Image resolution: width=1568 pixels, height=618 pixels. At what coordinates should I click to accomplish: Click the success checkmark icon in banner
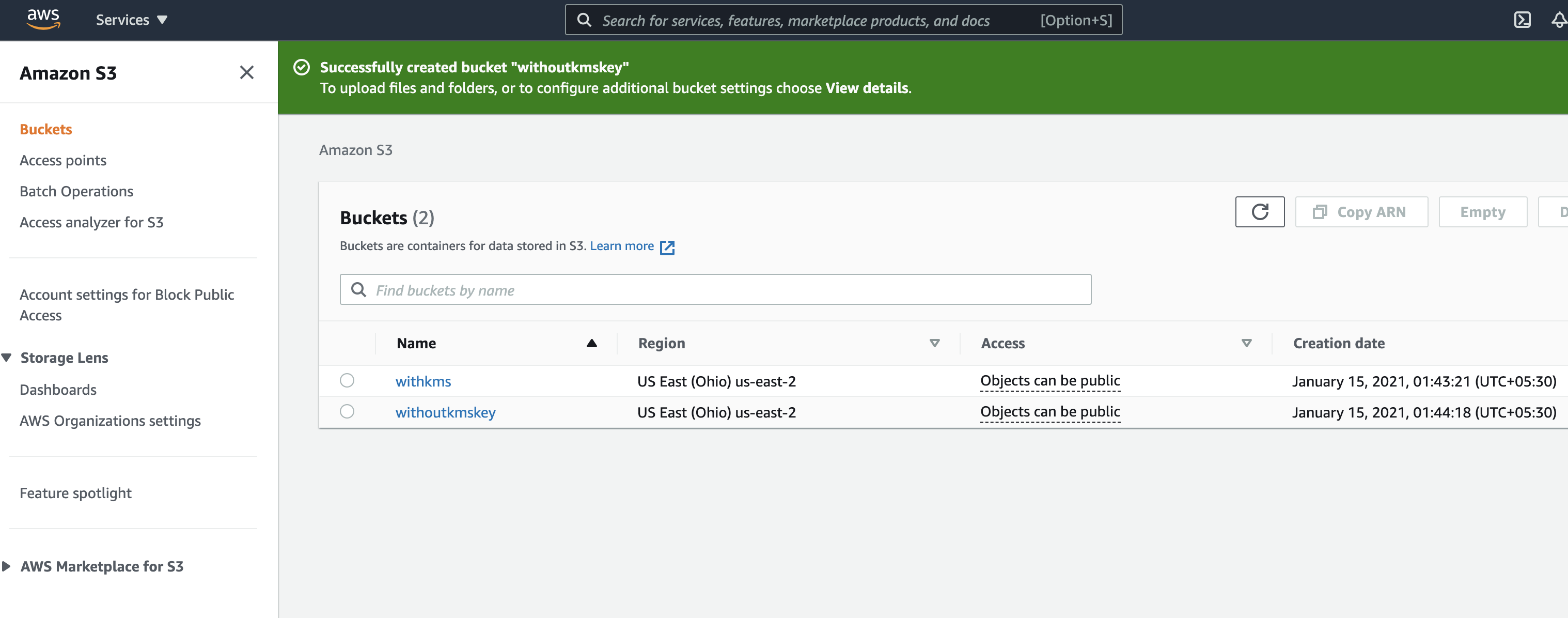tap(302, 67)
